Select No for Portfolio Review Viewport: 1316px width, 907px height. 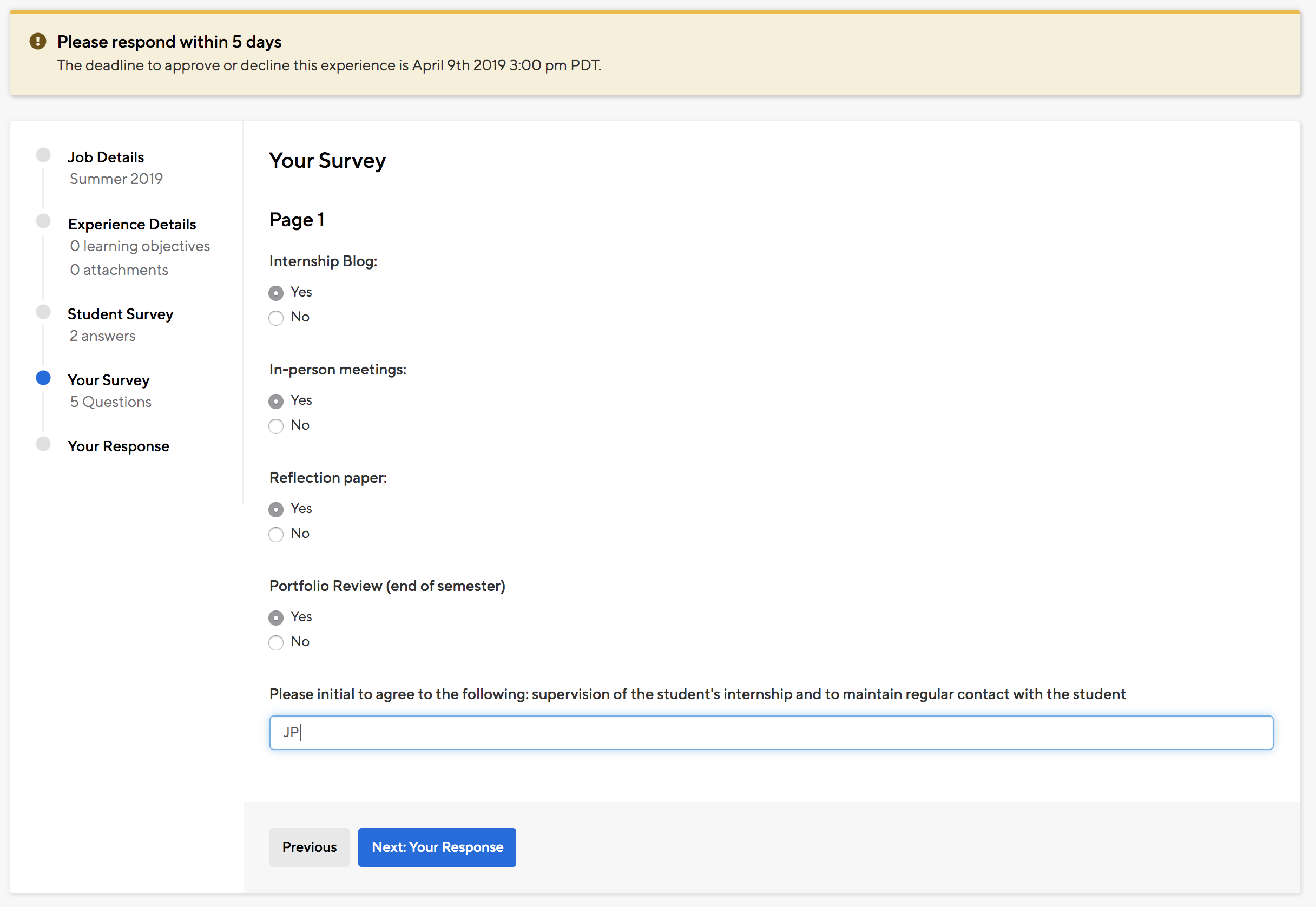(275, 643)
